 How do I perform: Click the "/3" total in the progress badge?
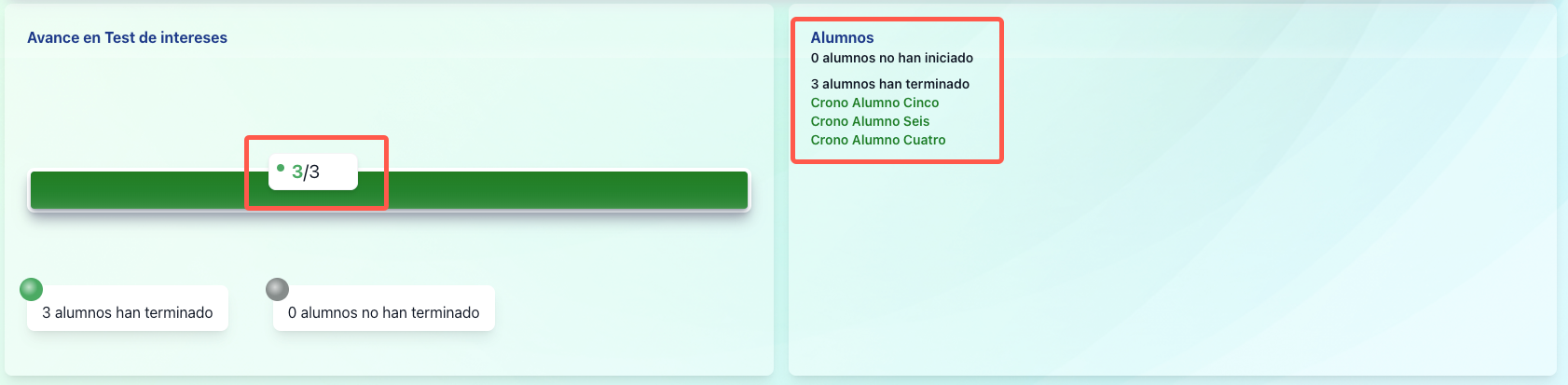[x=312, y=172]
